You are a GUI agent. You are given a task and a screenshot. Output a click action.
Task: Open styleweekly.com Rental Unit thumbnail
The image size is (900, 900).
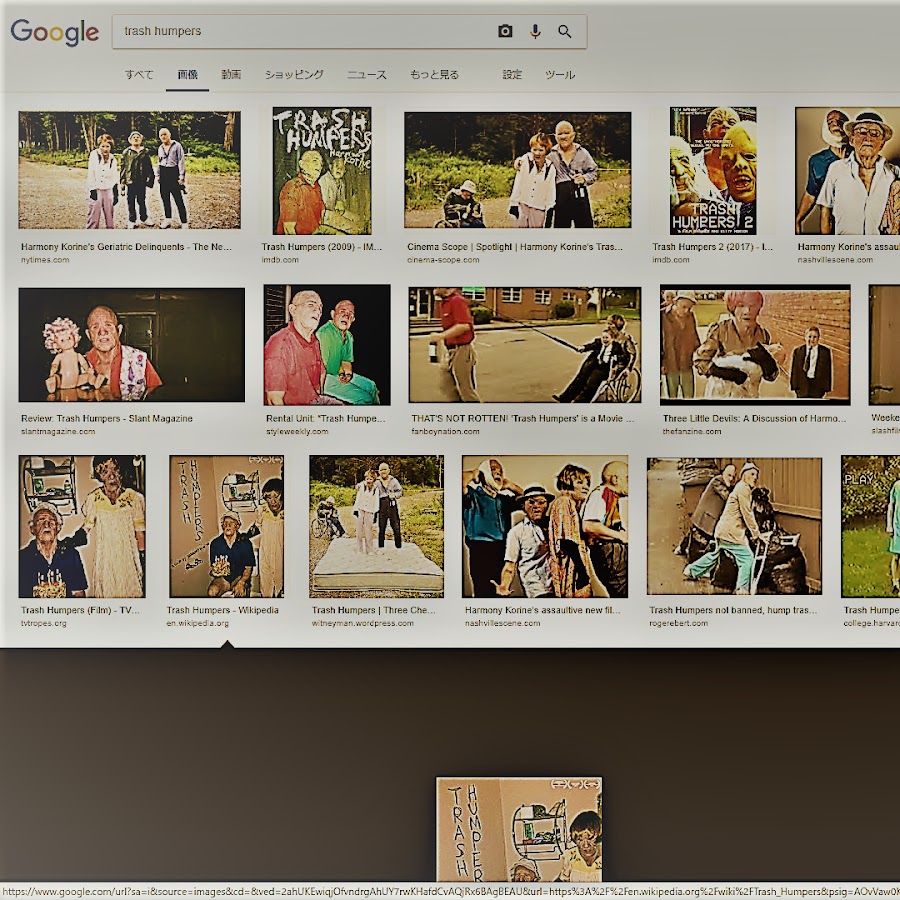(x=327, y=345)
